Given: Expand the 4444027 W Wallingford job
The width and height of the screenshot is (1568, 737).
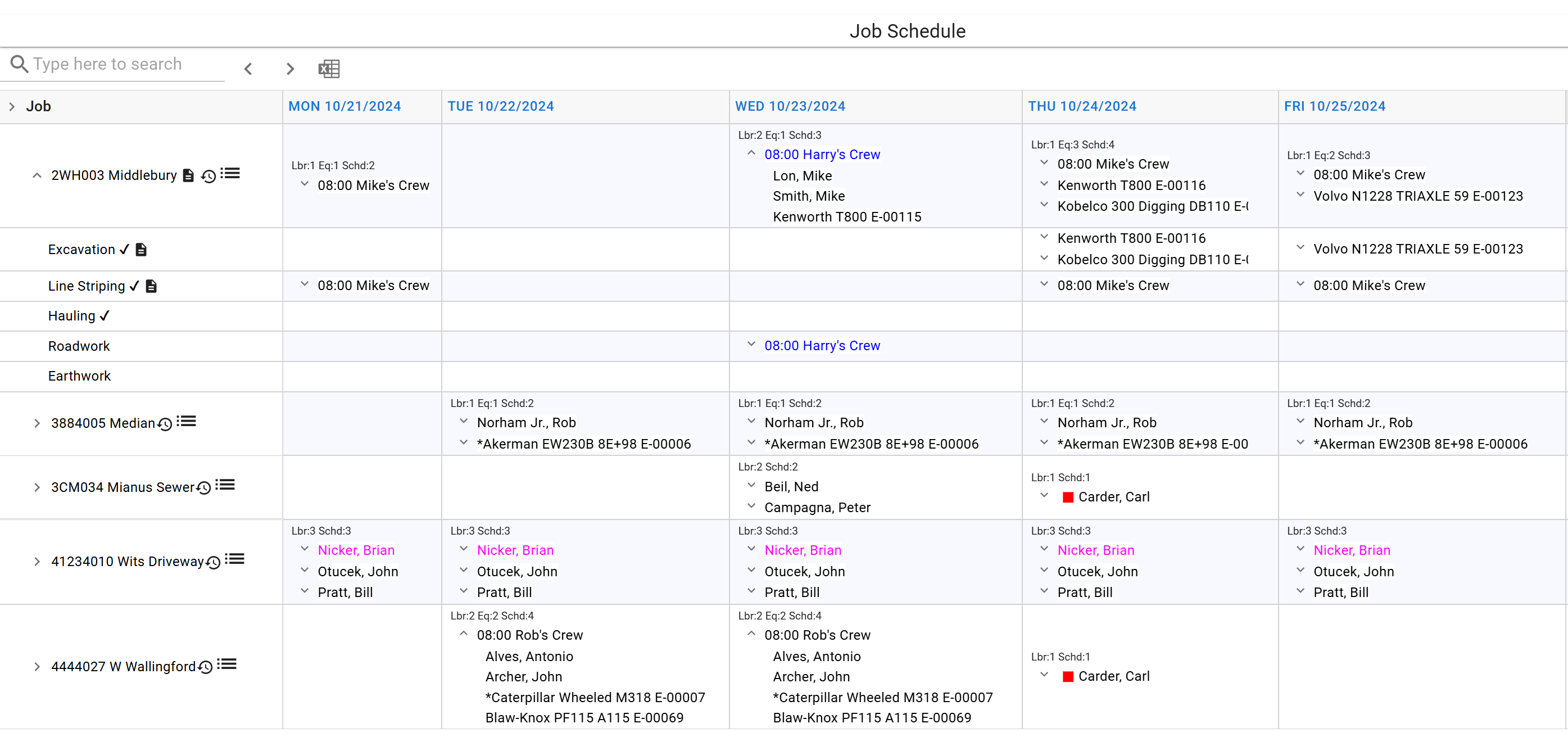Looking at the screenshot, I should (37, 666).
